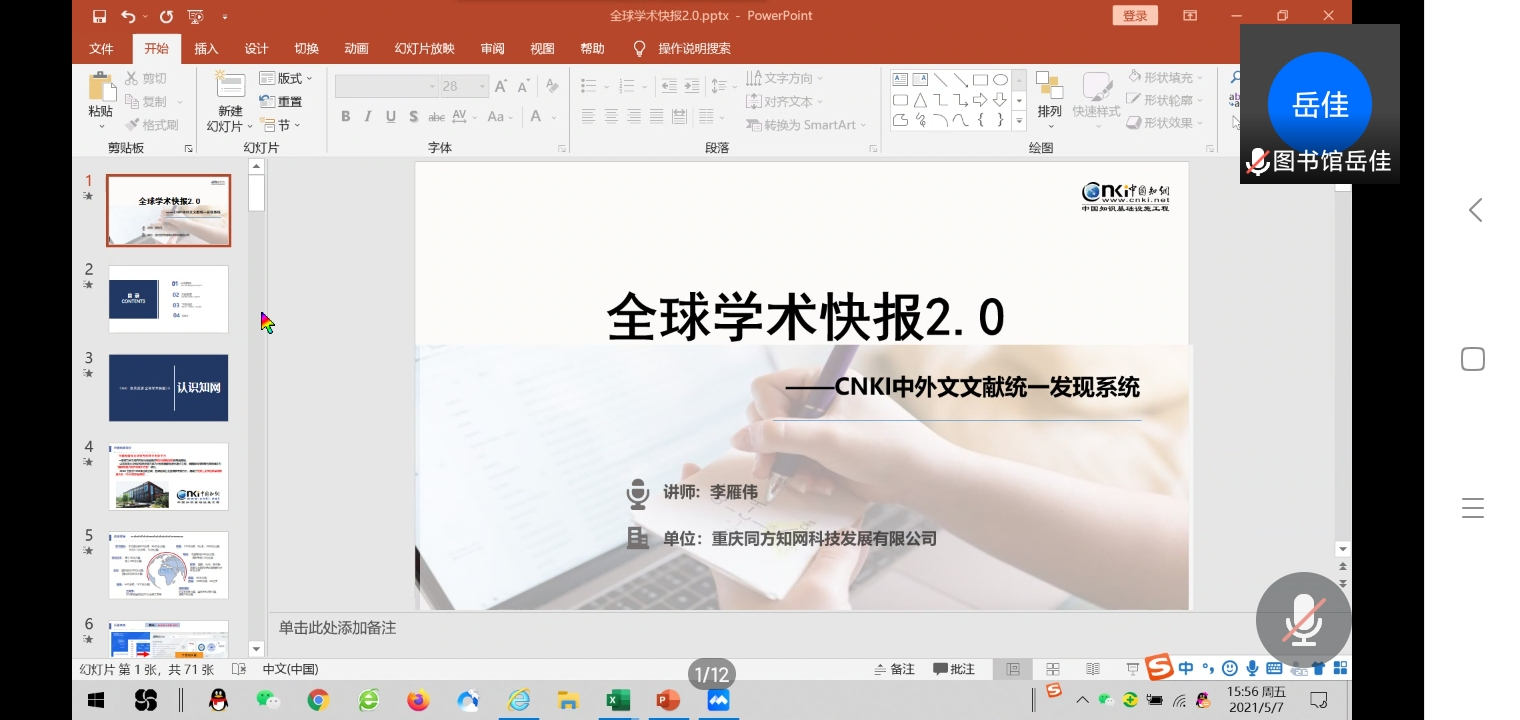Unmute the microphone in the meeting overlay

pos(1304,620)
